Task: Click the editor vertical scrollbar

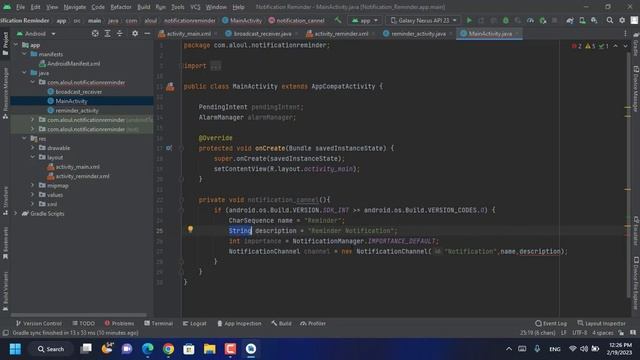Action: click(x=629, y=176)
